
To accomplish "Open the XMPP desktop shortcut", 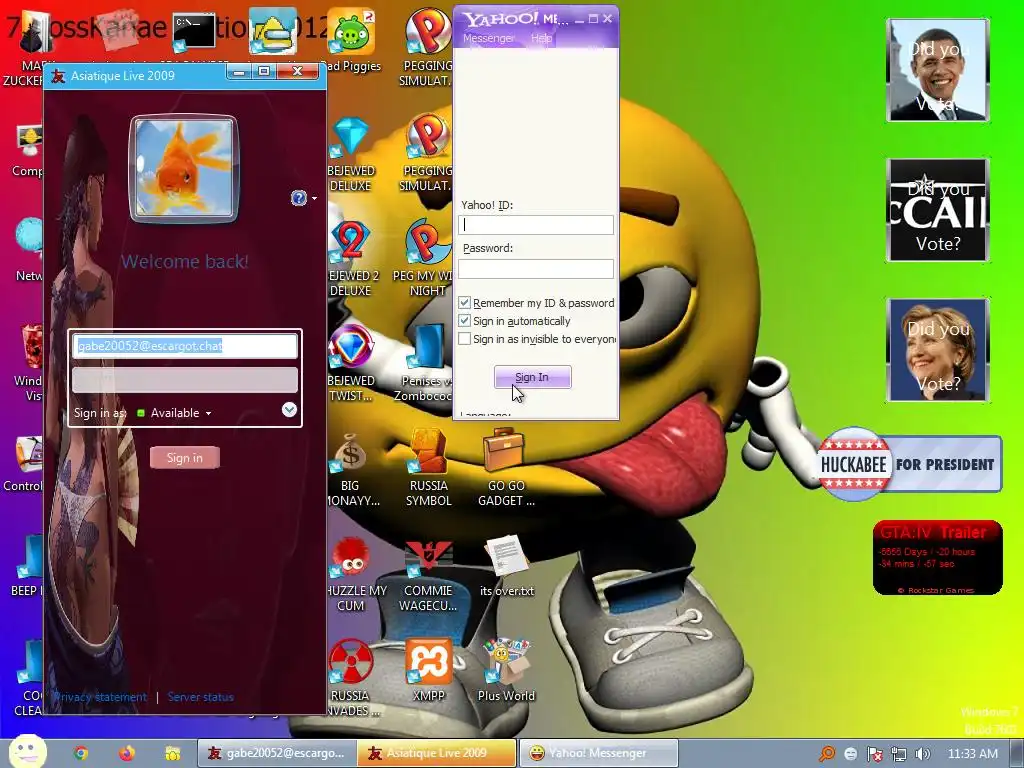I will coord(428,670).
